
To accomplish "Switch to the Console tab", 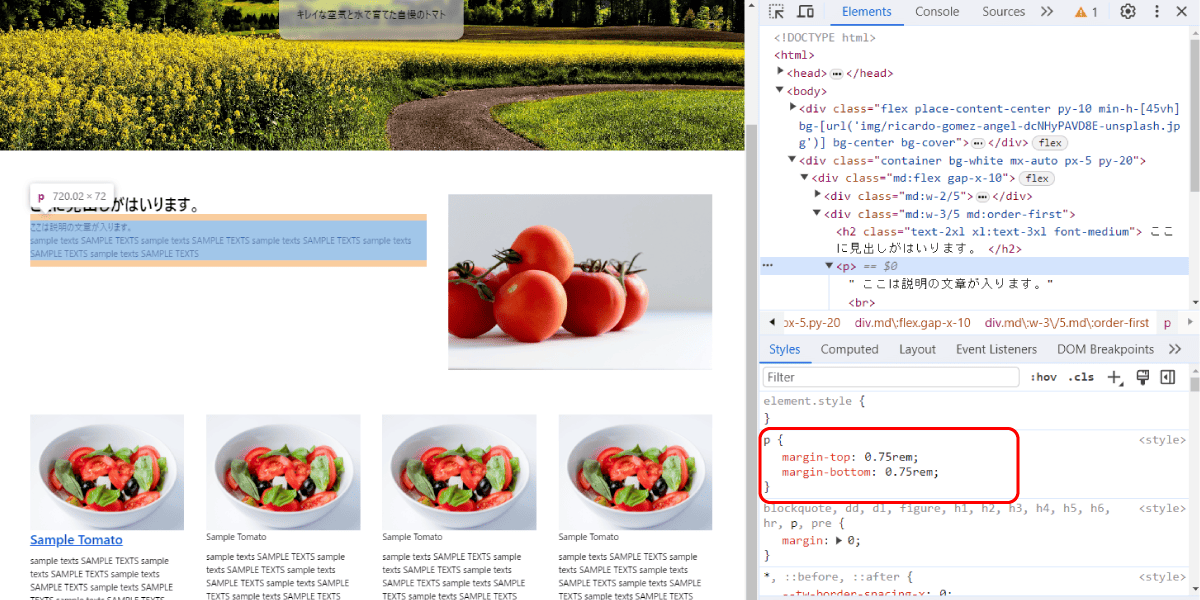I will click(937, 12).
